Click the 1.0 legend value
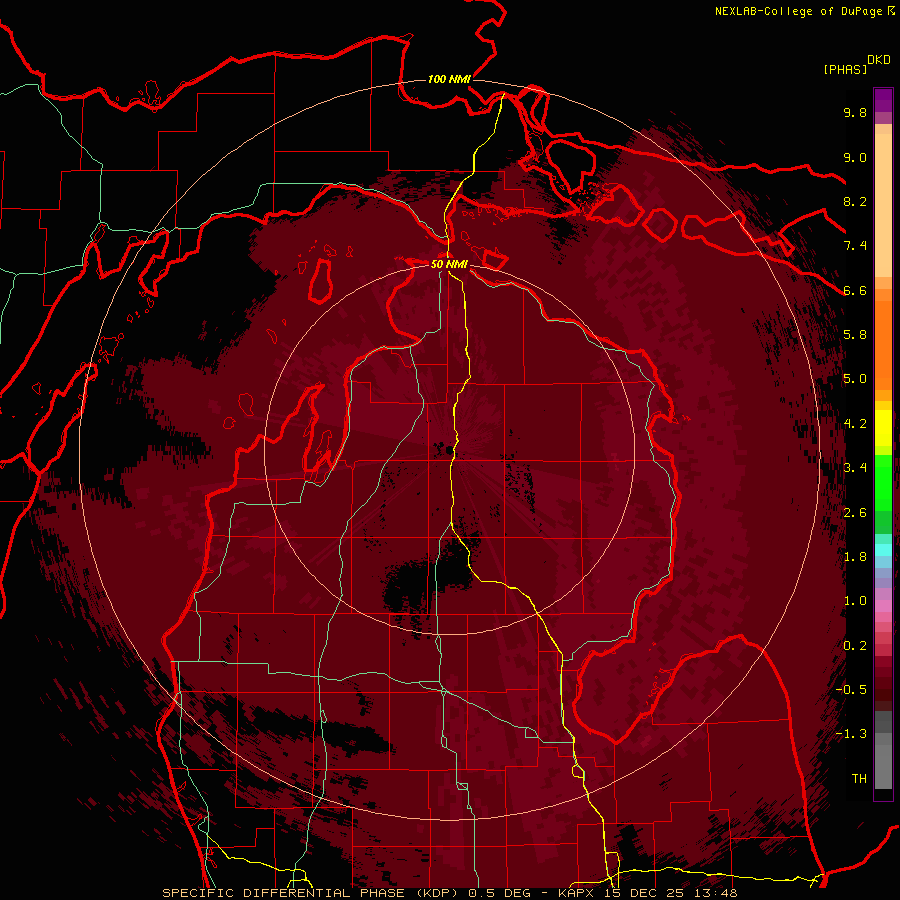The height and width of the screenshot is (900, 900). coord(855,601)
